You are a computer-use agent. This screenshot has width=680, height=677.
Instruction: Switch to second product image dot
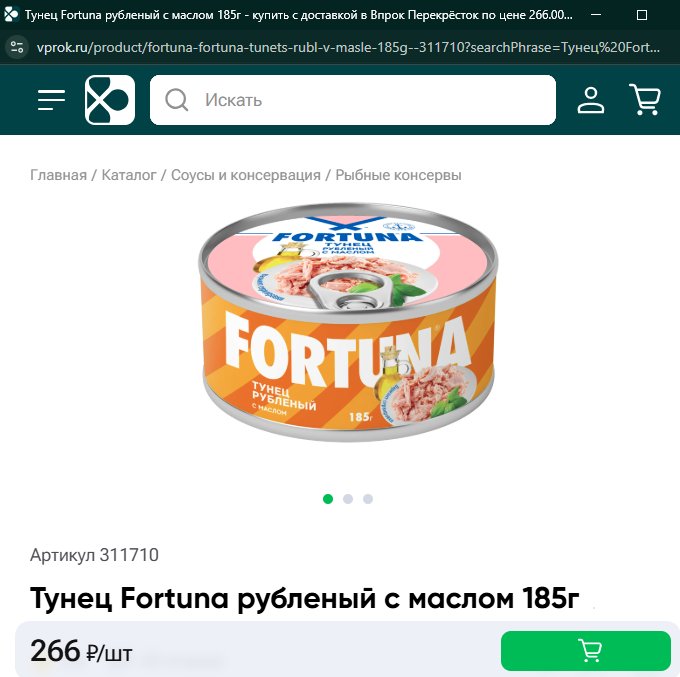pos(348,499)
